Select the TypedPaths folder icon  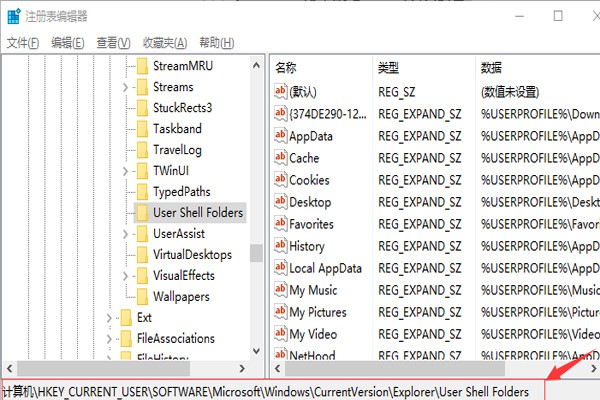[142, 192]
